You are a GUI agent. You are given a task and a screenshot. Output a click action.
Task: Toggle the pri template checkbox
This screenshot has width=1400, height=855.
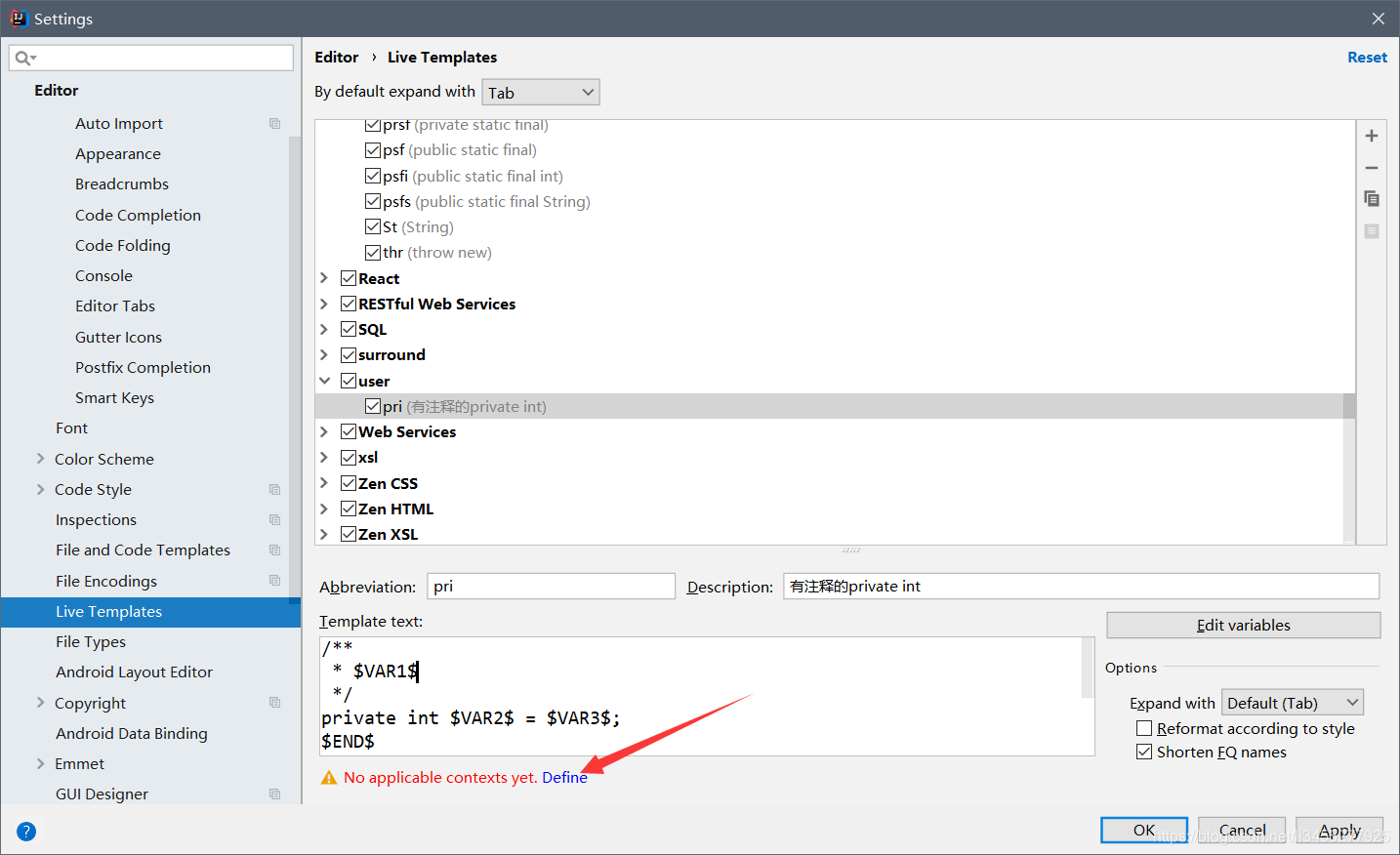click(373, 406)
